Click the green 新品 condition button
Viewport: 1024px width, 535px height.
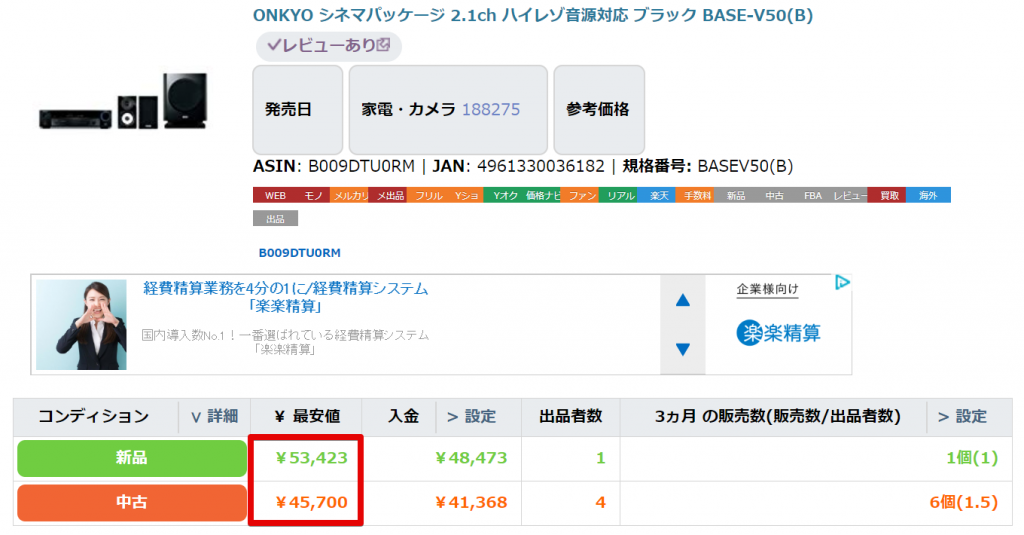(x=132, y=458)
